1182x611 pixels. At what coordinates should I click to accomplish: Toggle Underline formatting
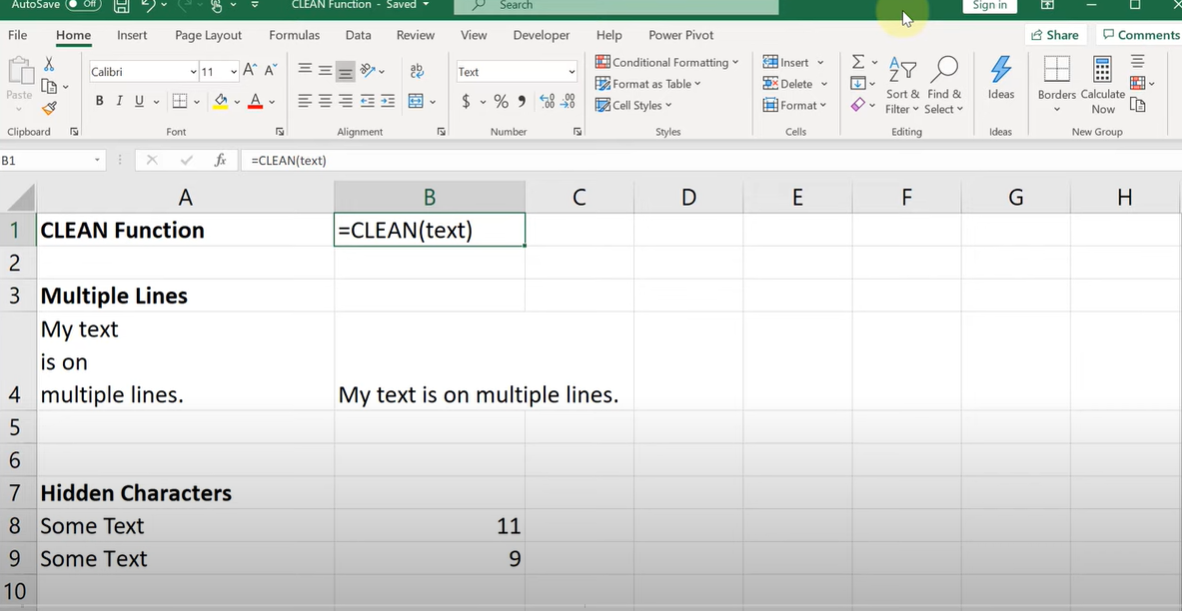[x=139, y=101]
